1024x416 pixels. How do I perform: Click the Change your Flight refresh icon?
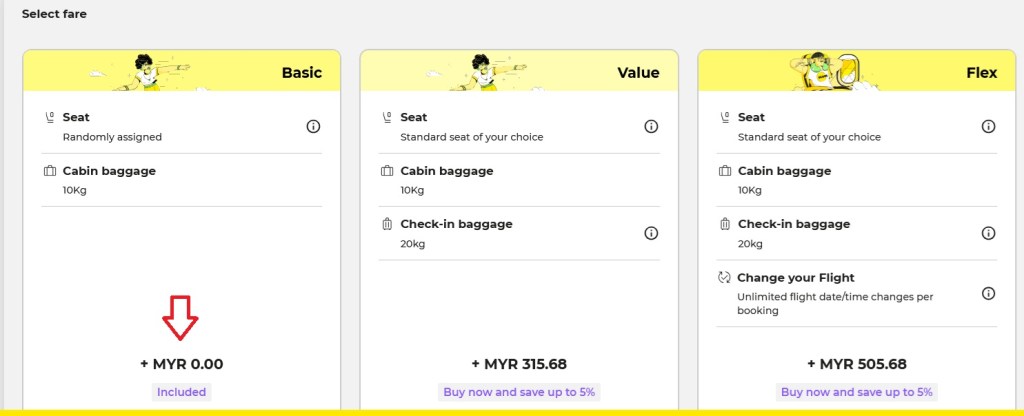(x=724, y=277)
